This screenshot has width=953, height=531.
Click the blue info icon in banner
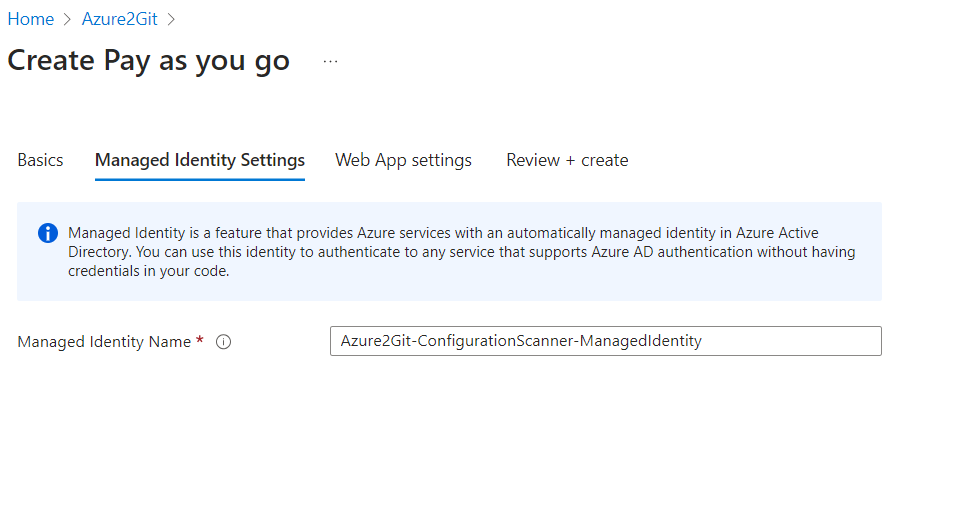click(48, 233)
